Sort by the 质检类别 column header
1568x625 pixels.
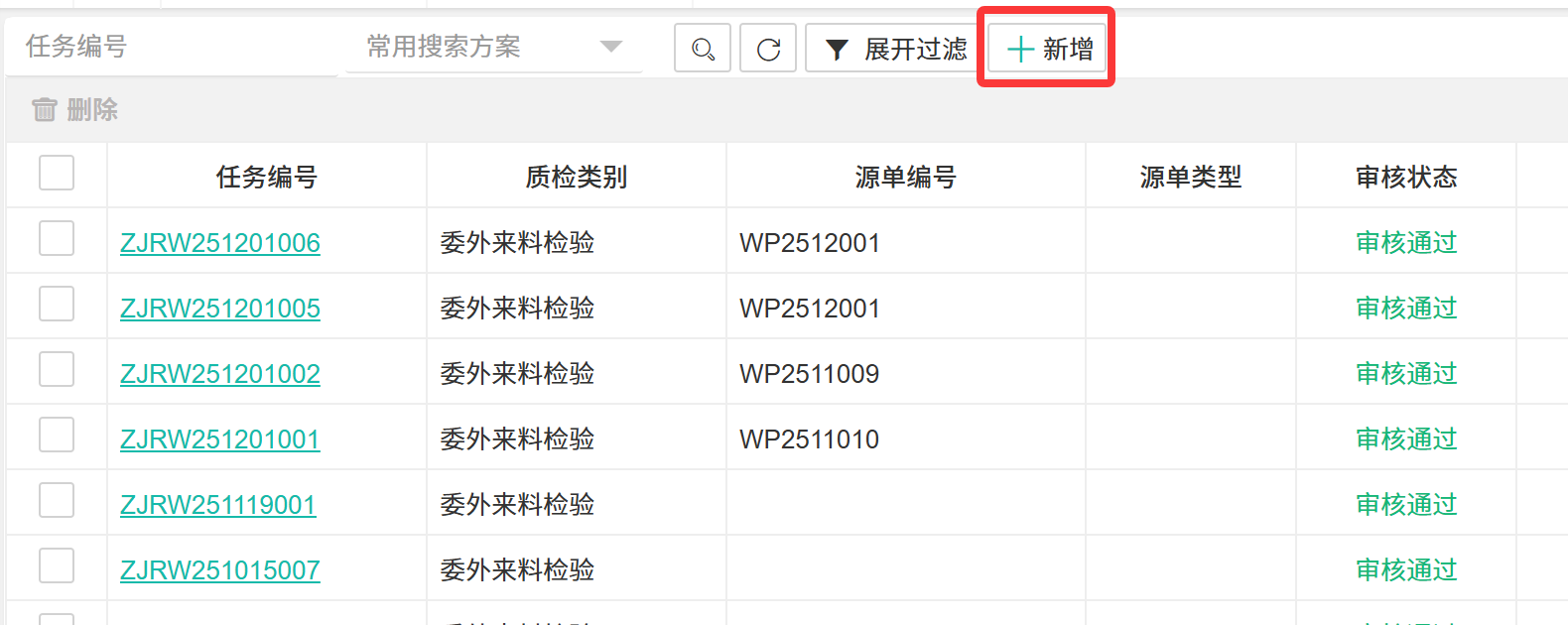coord(577,177)
